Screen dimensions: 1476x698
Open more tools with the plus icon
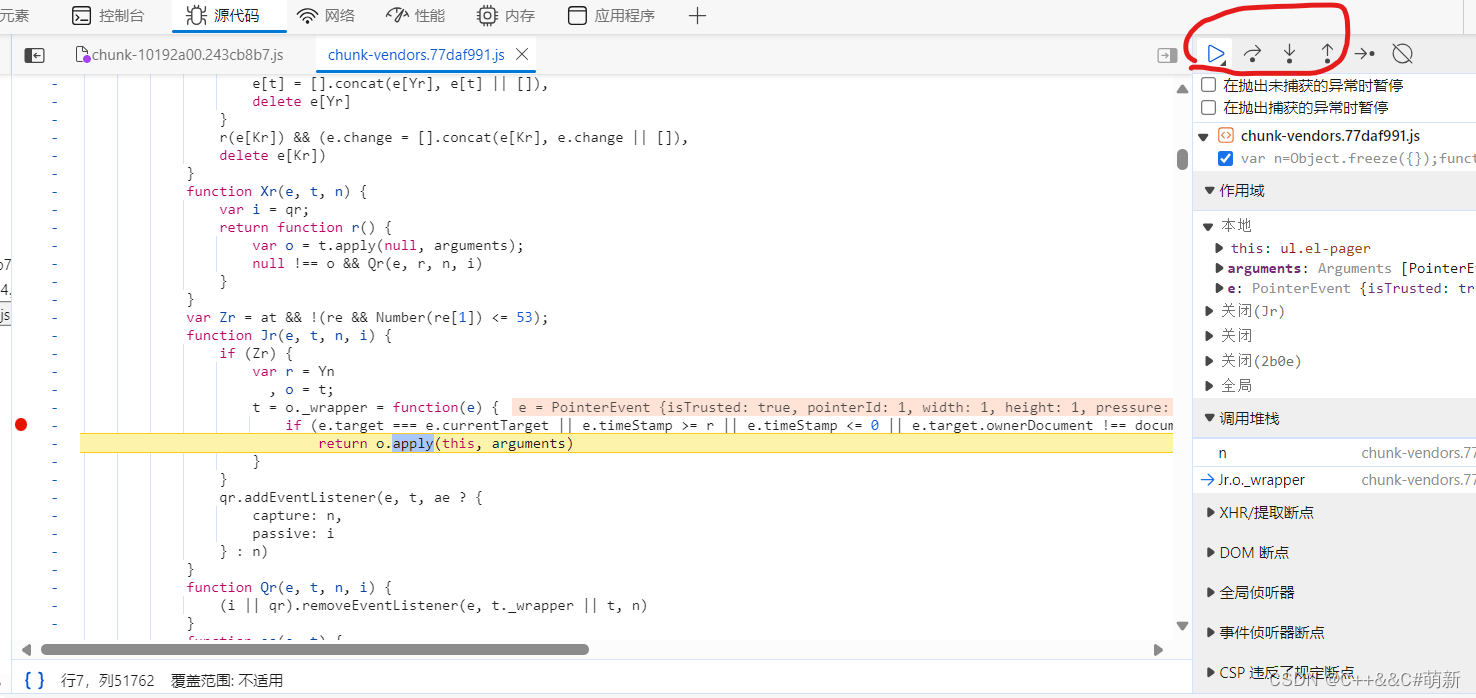click(698, 16)
